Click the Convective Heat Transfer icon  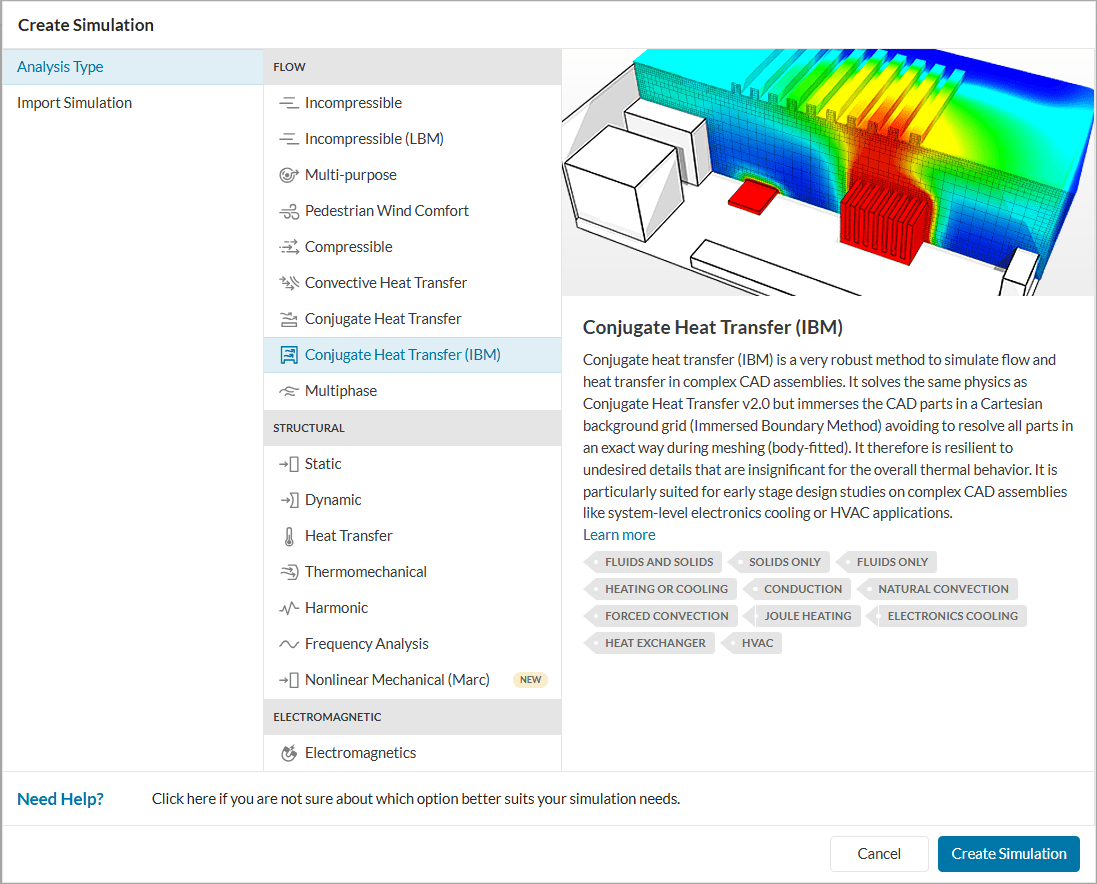point(288,283)
